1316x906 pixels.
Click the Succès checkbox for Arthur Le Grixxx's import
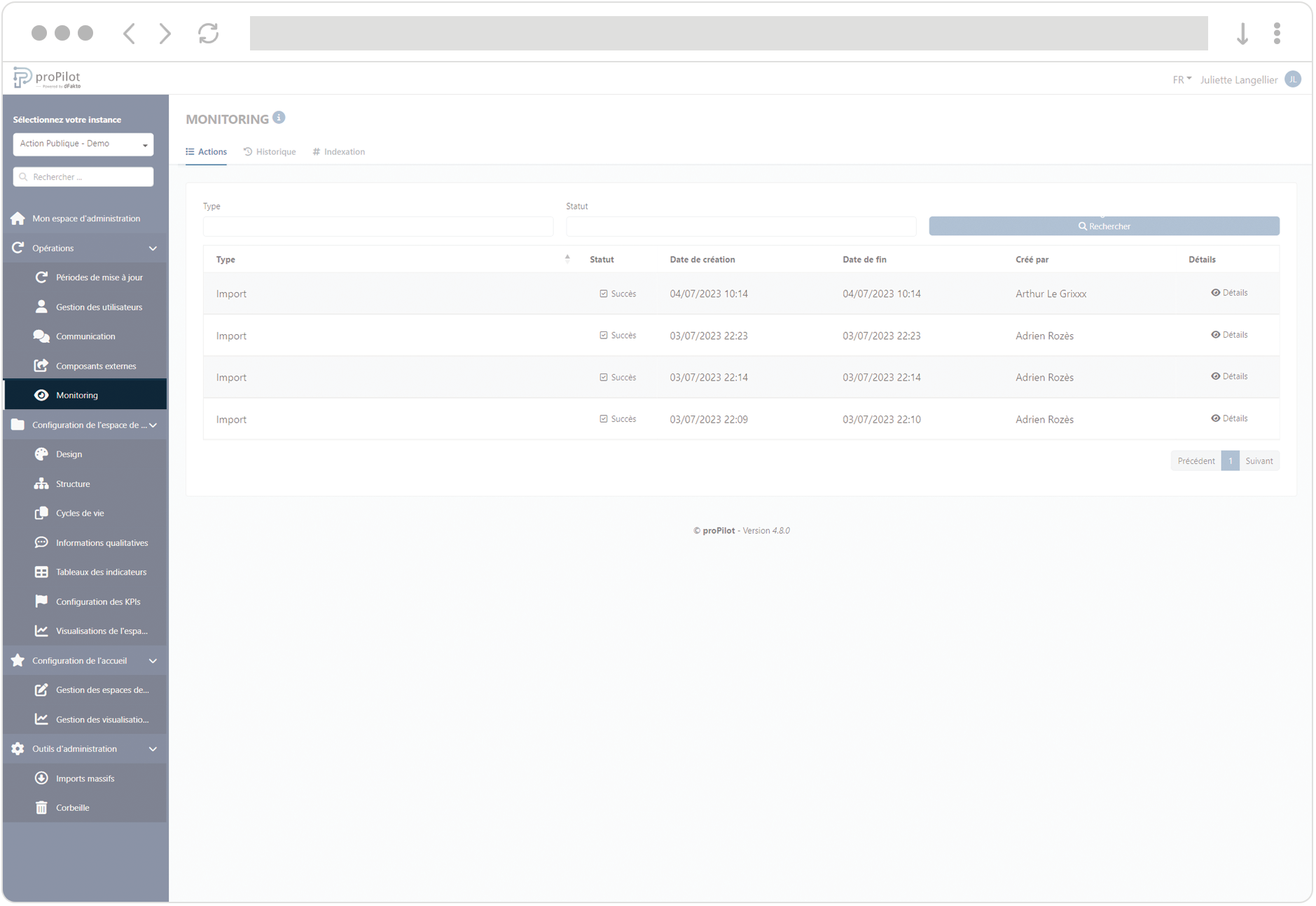click(604, 294)
